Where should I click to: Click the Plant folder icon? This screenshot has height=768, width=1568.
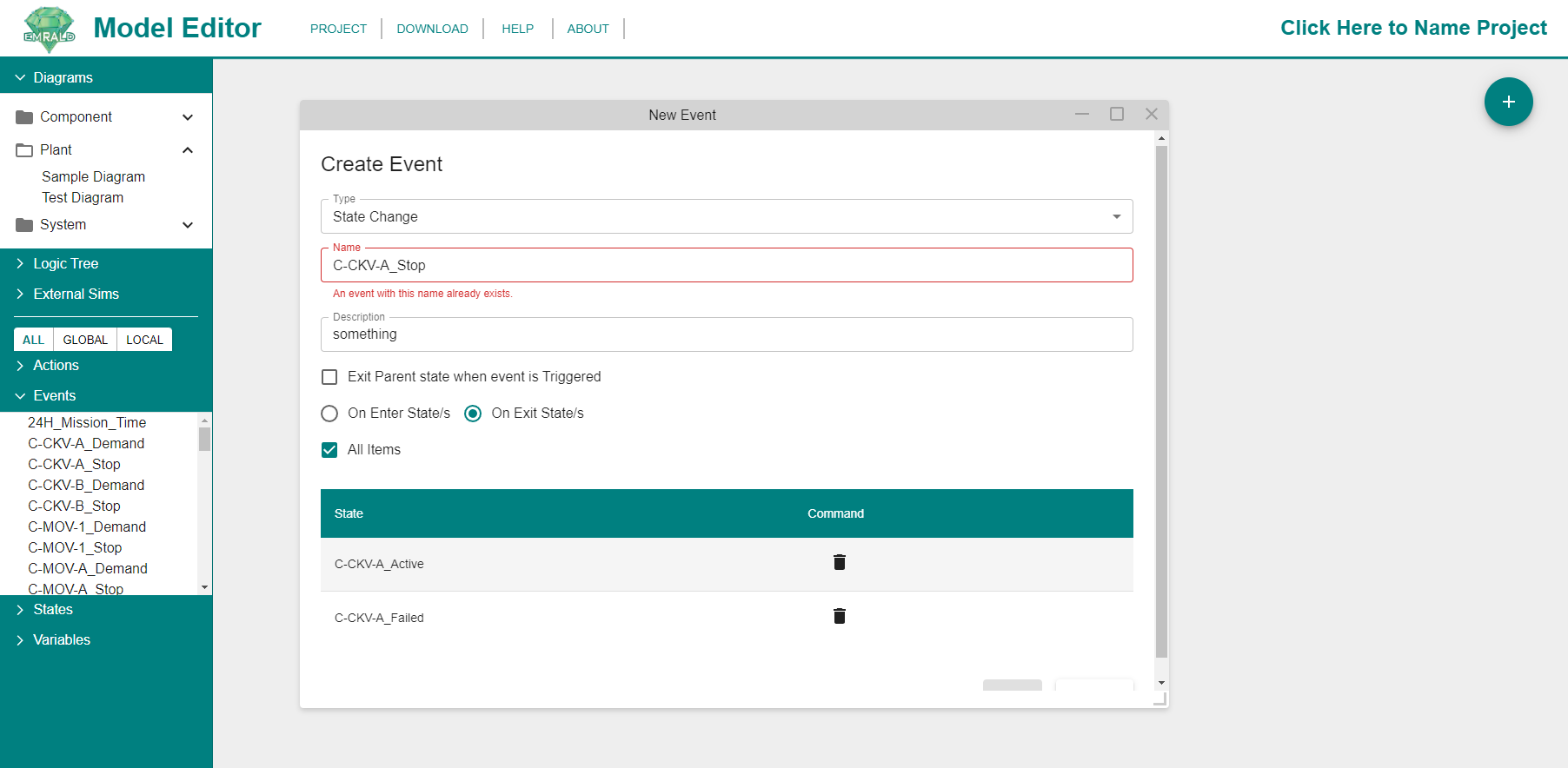point(24,150)
